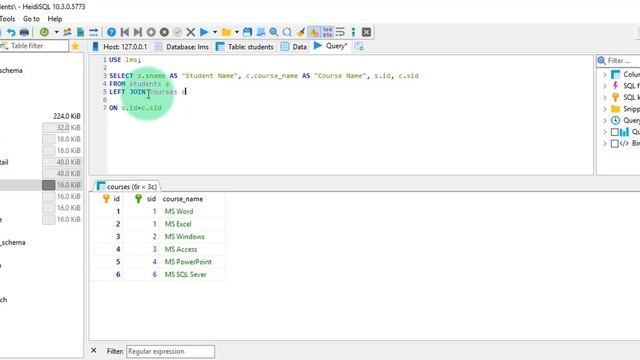This screenshot has width=640, height=360.
Task: Switch to Table: students tab
Action: (x=245, y=47)
